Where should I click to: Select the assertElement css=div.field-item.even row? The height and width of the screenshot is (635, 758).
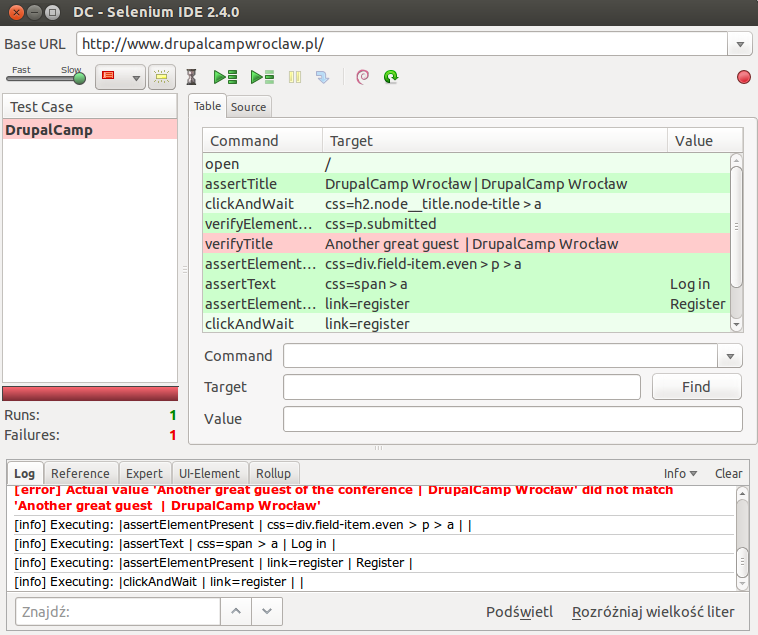pyautogui.click(x=466, y=264)
